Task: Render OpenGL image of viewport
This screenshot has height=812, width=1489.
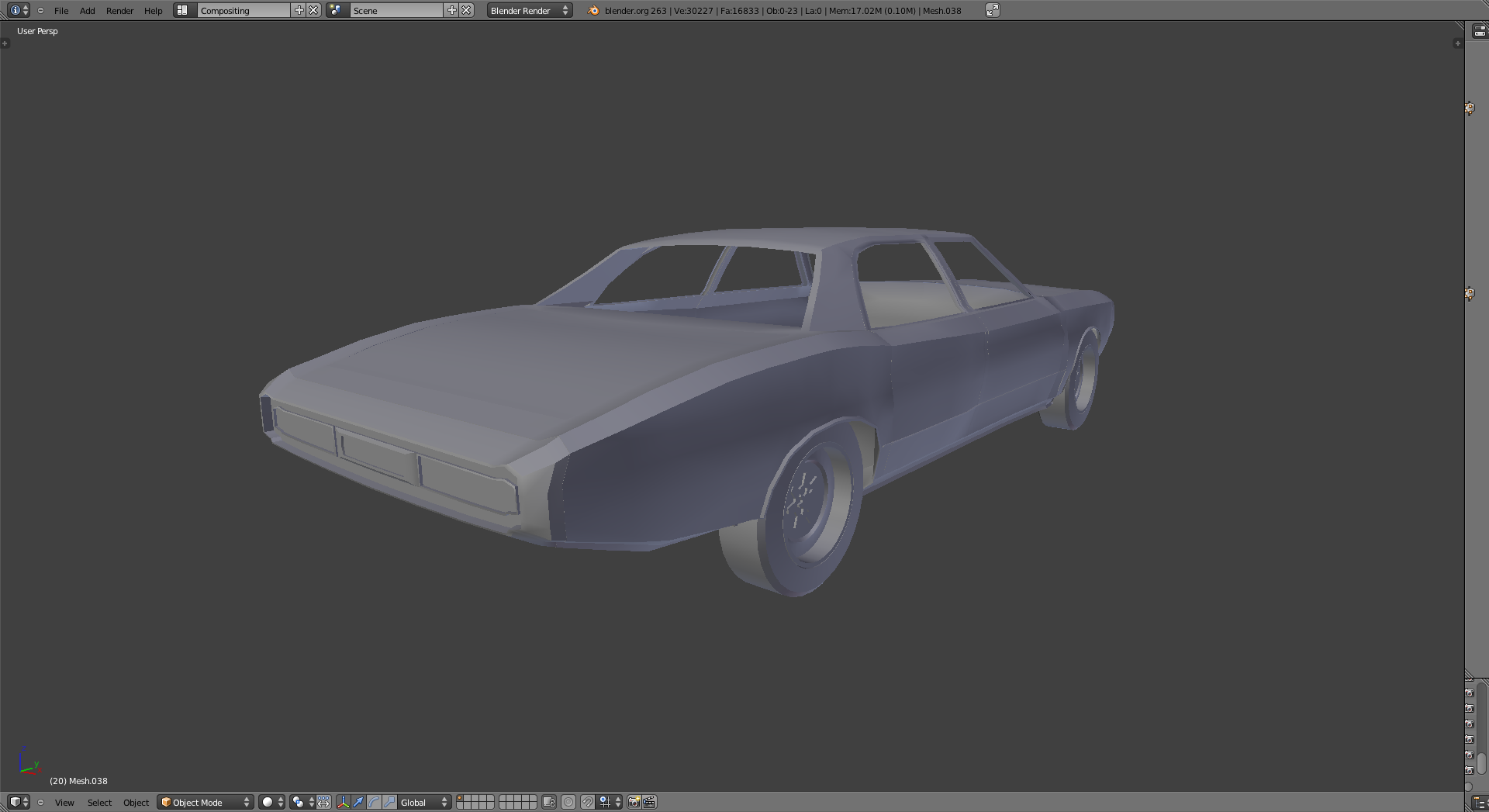Action: coord(634,802)
